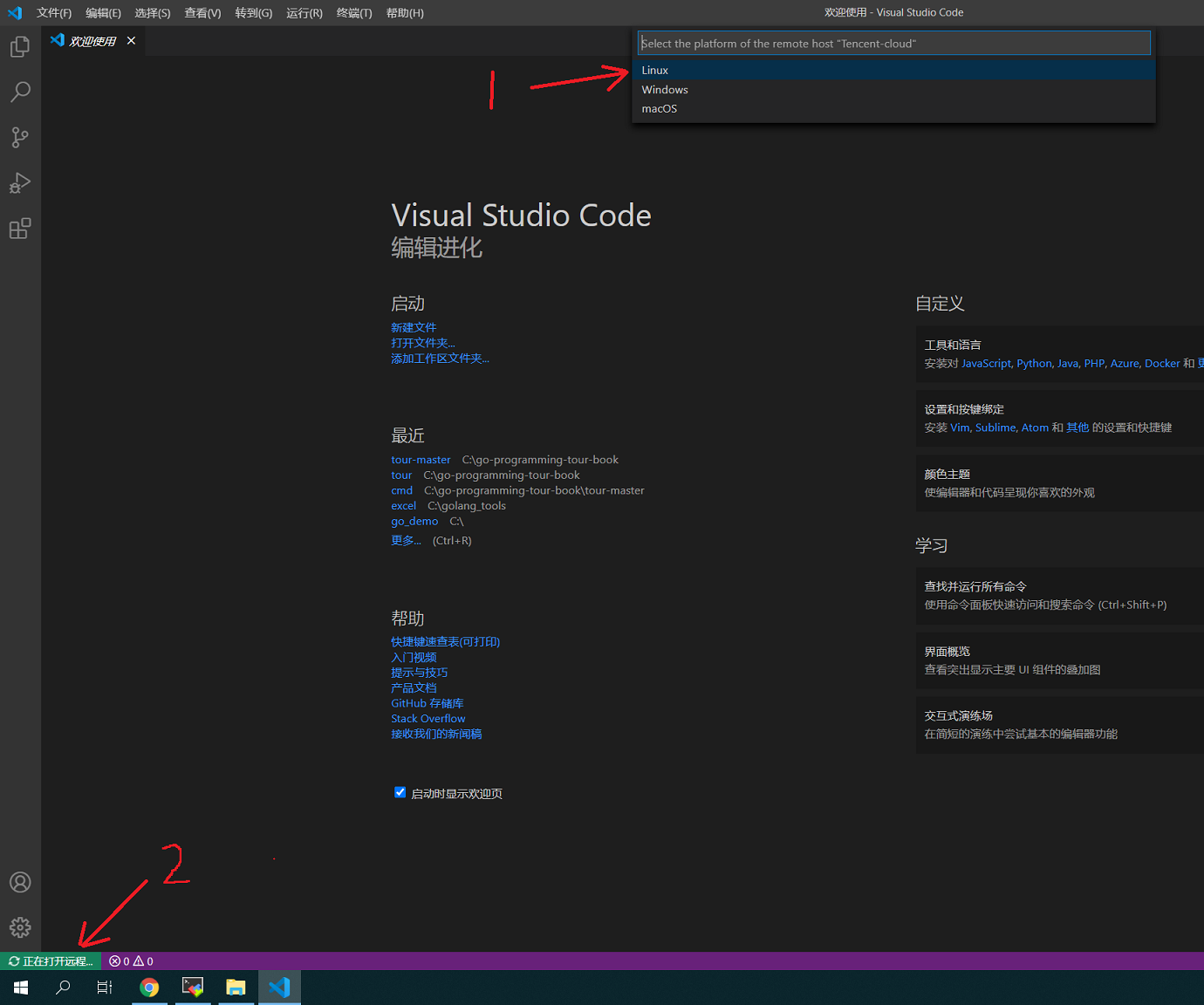Screen dimensions: 1204x1005
Task: Open recent folder tour-master
Action: (421, 460)
